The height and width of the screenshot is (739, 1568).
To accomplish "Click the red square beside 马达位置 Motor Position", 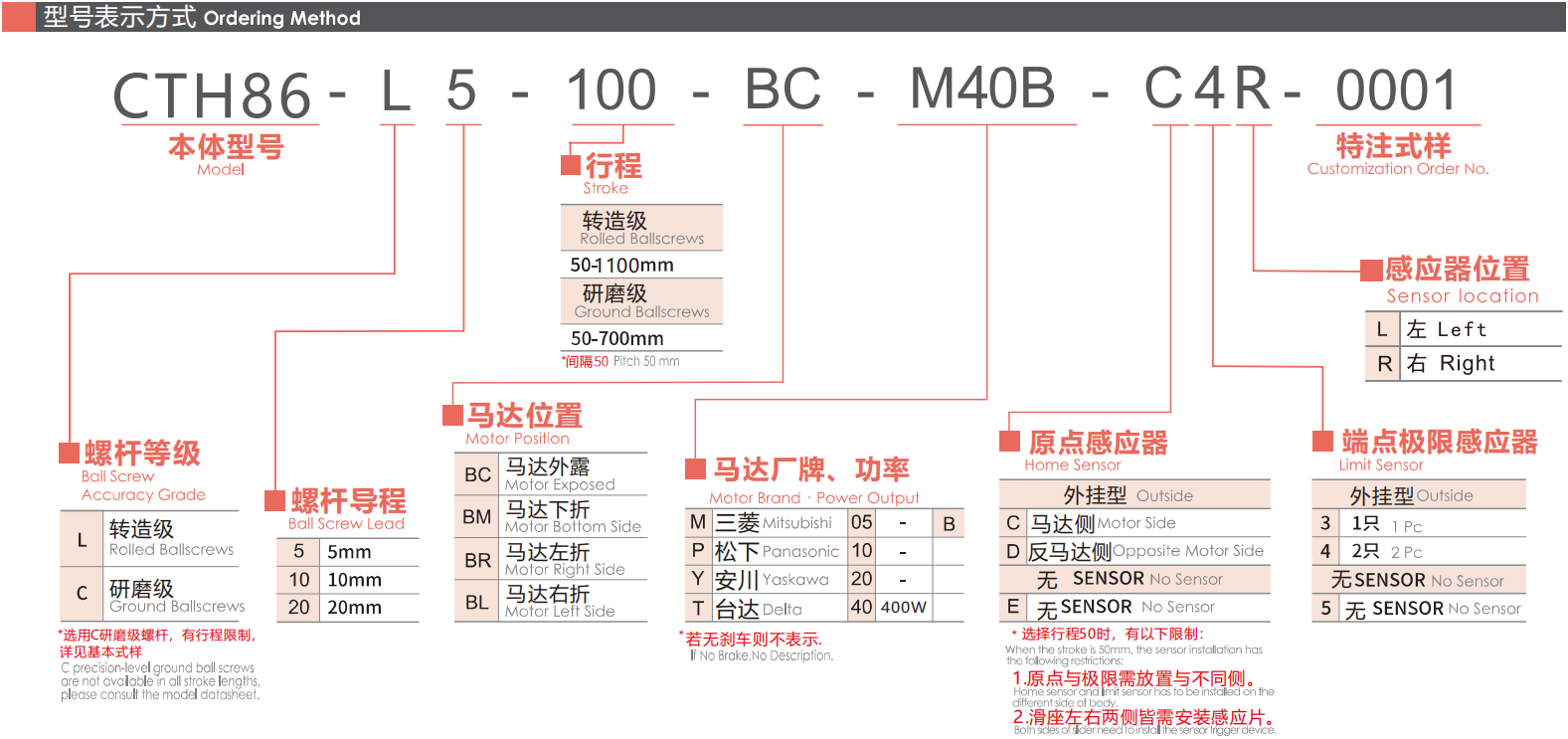I will [453, 415].
